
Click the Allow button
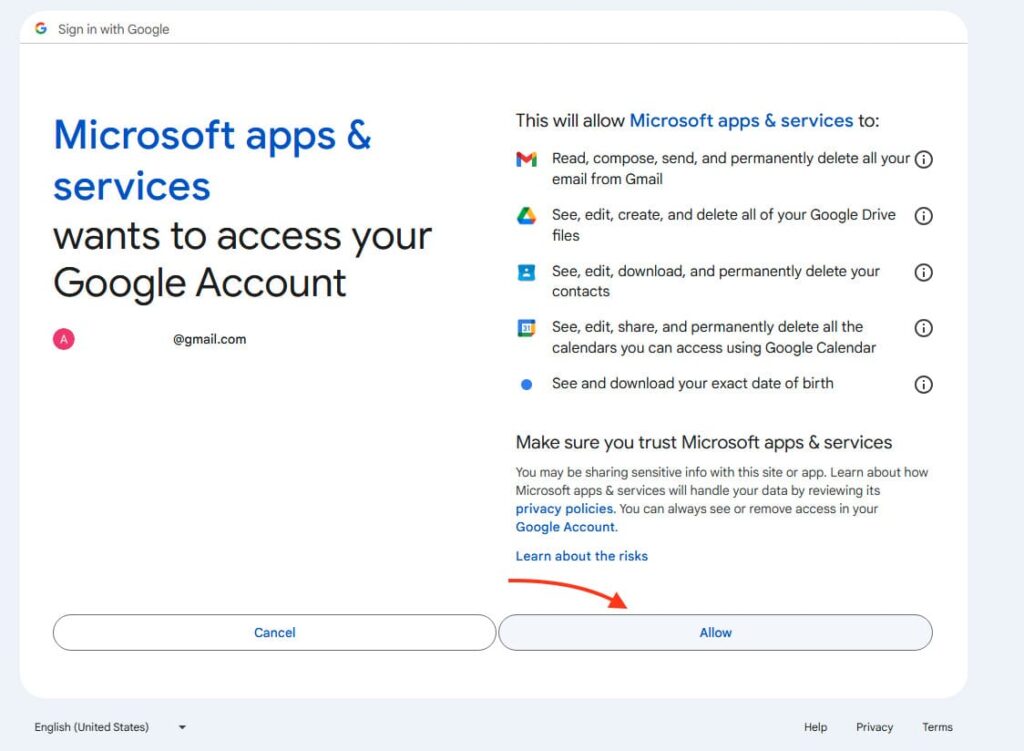click(x=715, y=632)
